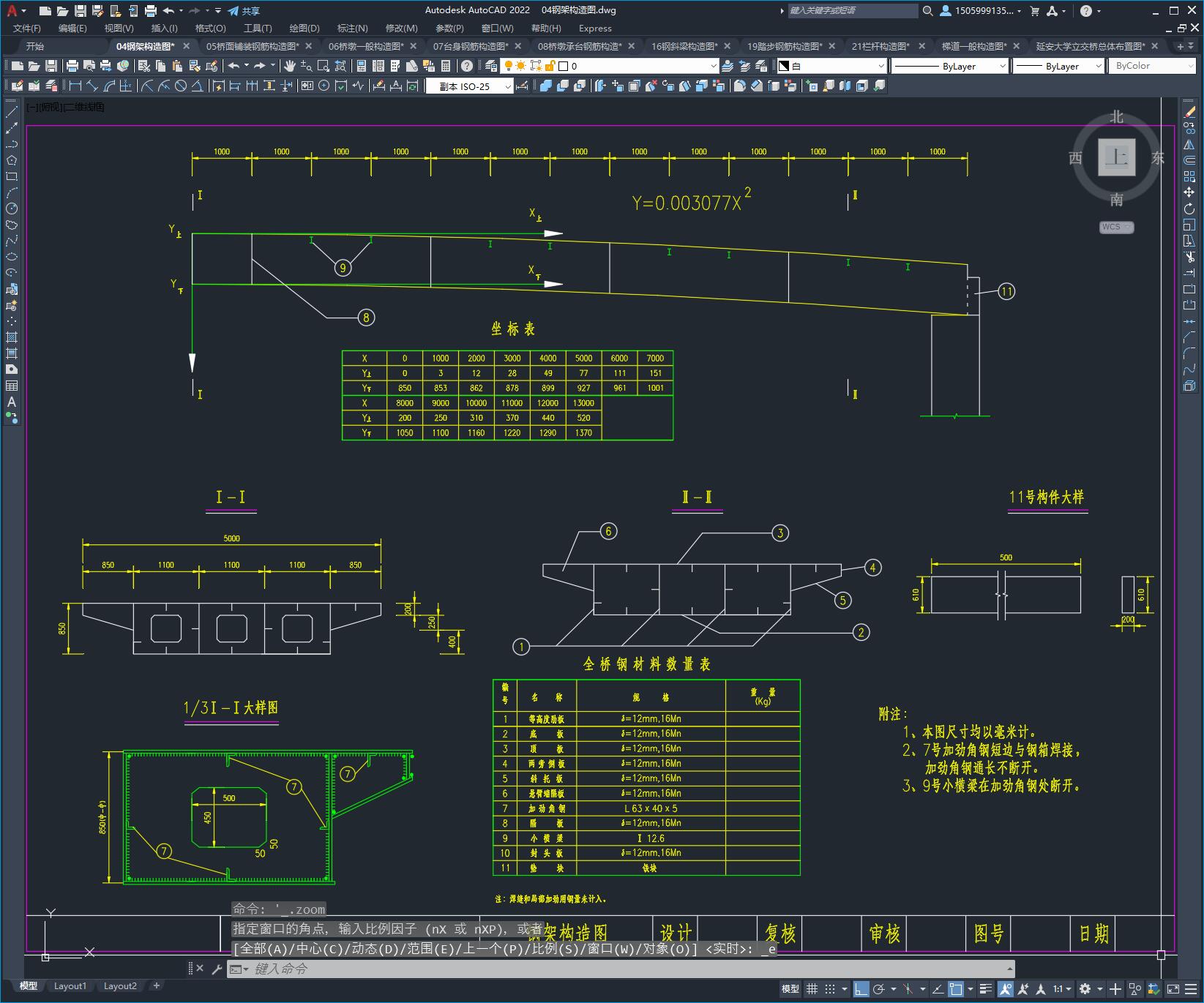Click the Customization menu icon in status bar
The width and height of the screenshot is (1204, 1003).
(x=1189, y=989)
